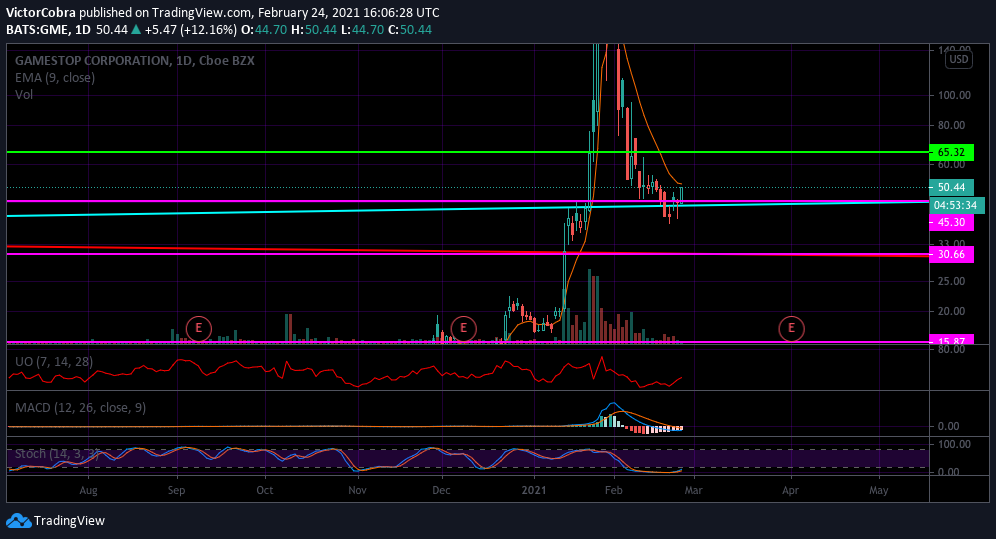The height and width of the screenshot is (539, 996).
Task: Click the Vol indicator label
Action: point(24,95)
